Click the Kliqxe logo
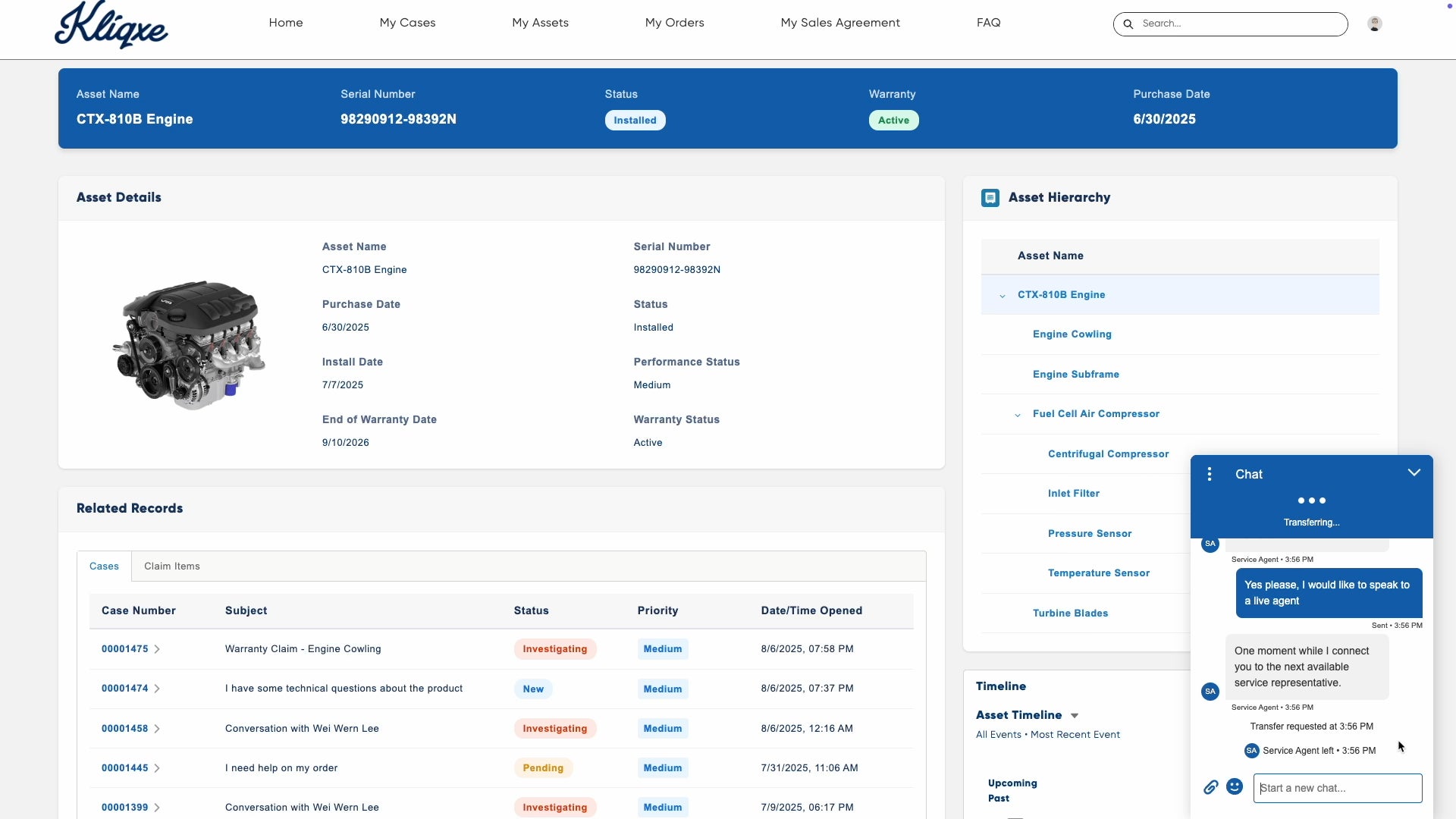Viewport: 1456px width, 819px height. tap(111, 25)
